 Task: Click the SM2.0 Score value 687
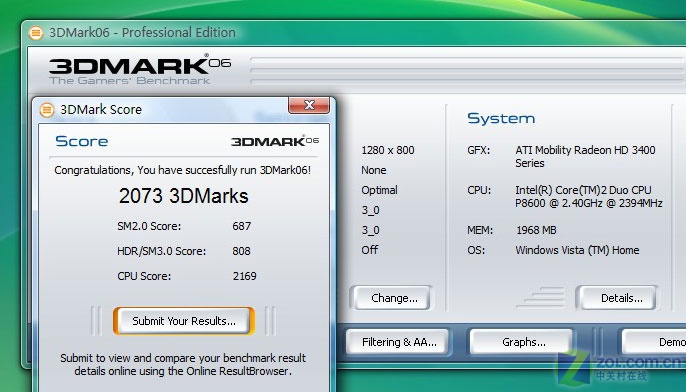click(242, 226)
